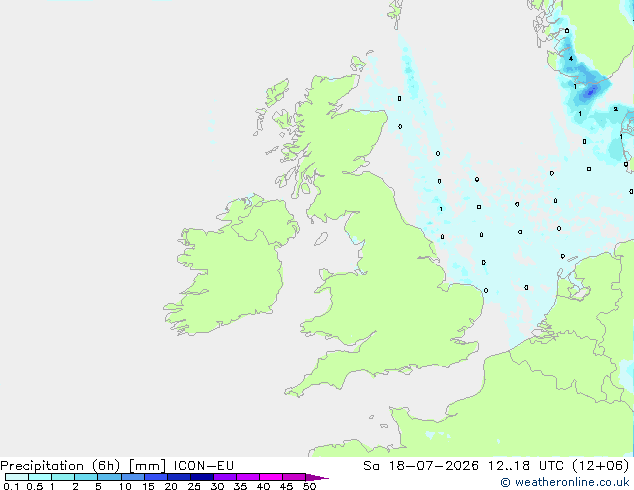Pick the 5 to 10 mm legend swatch
The image size is (634, 490).
click(110, 477)
